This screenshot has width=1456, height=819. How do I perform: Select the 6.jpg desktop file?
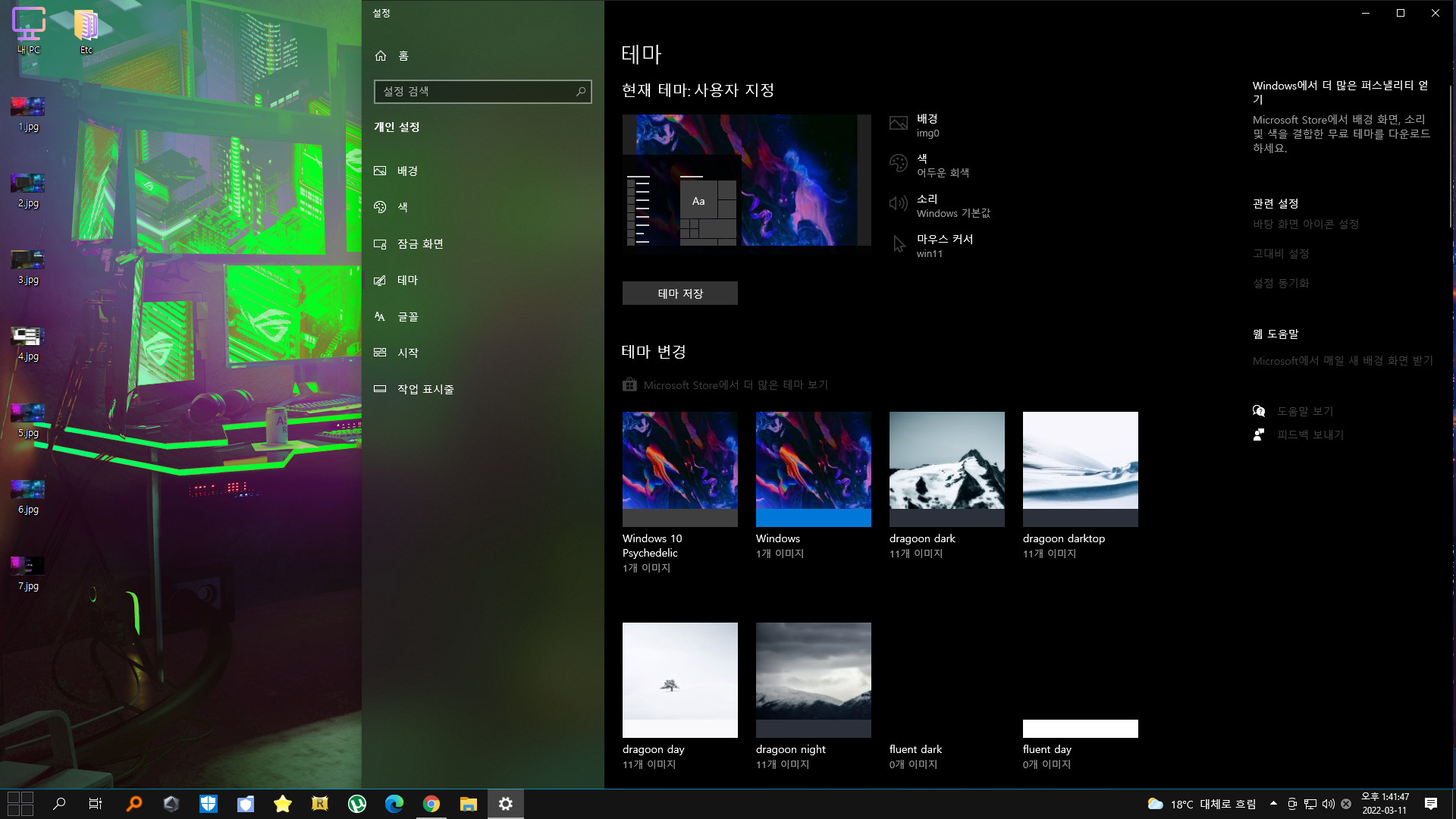click(28, 497)
